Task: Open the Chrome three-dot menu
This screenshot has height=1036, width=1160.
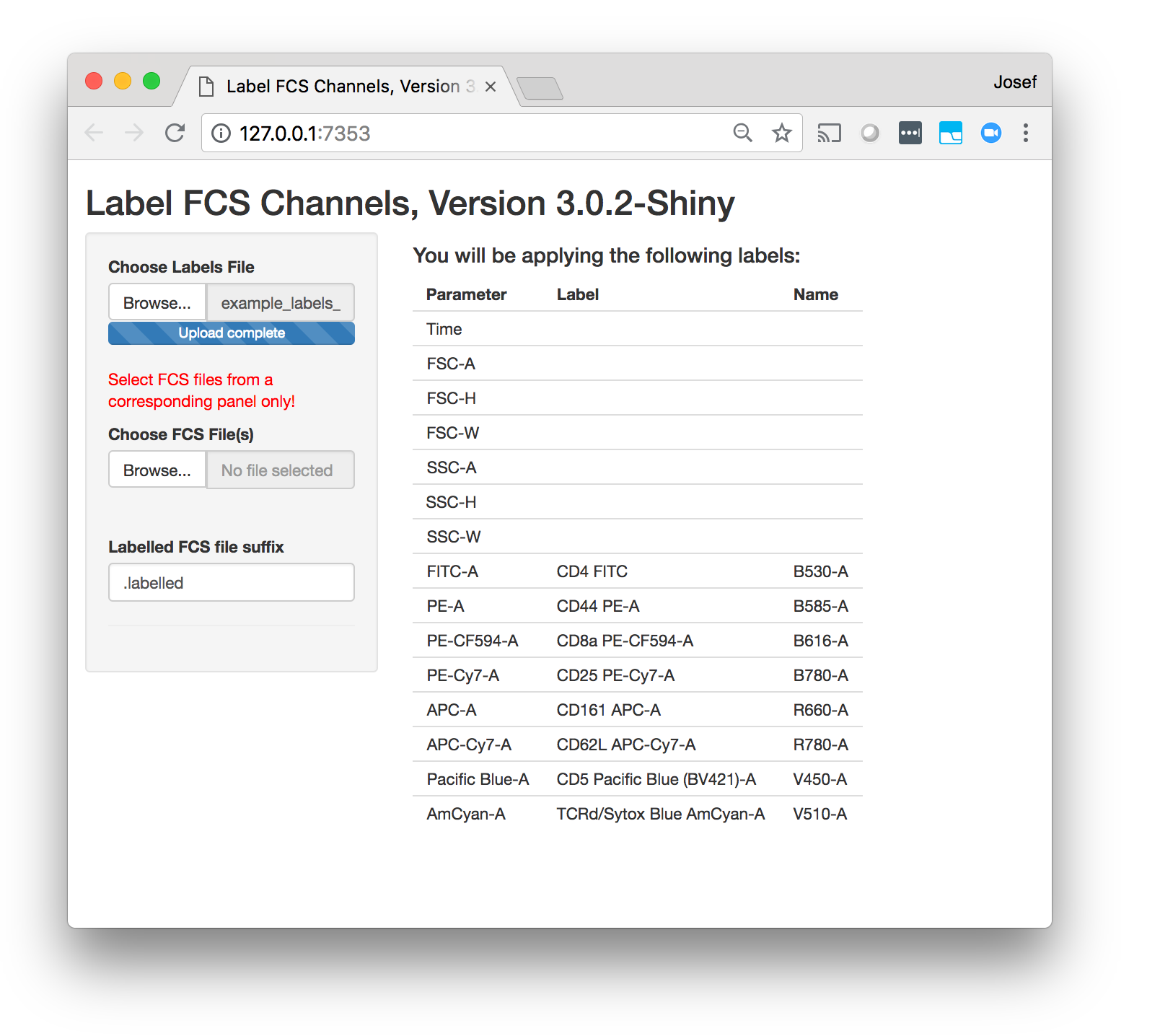Action: 1026,133
